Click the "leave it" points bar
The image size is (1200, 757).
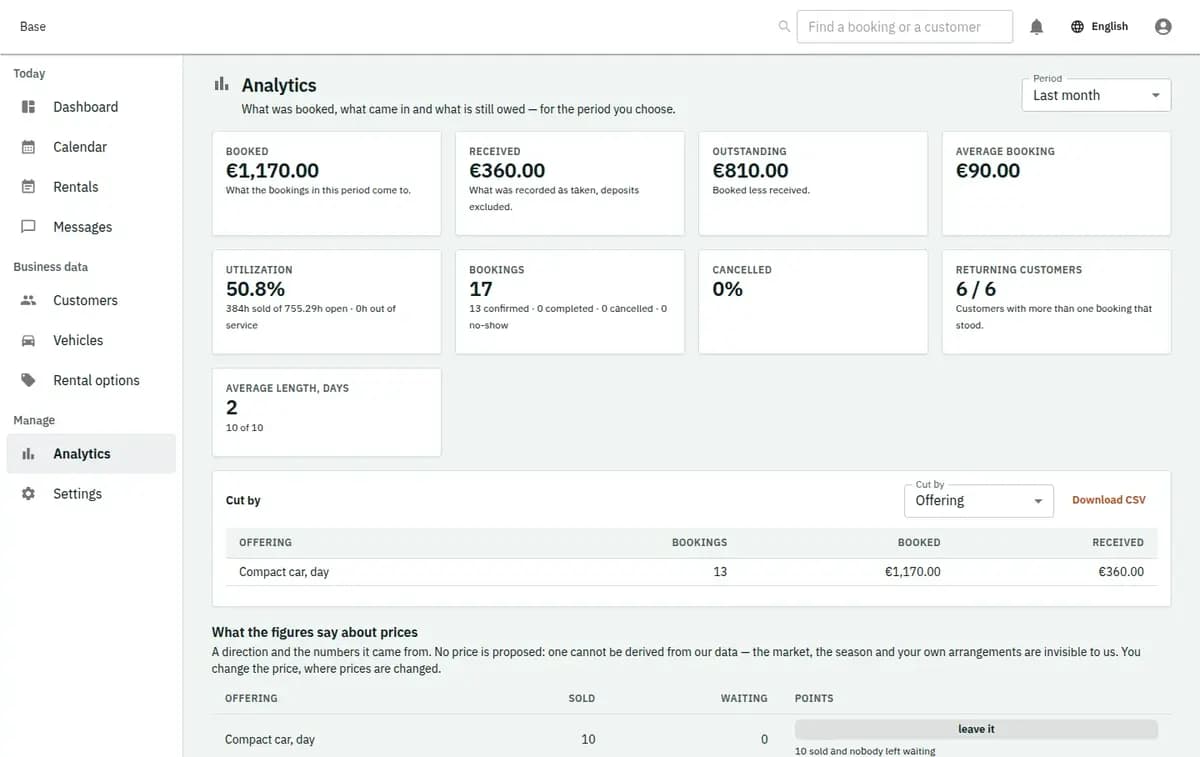(x=976, y=729)
